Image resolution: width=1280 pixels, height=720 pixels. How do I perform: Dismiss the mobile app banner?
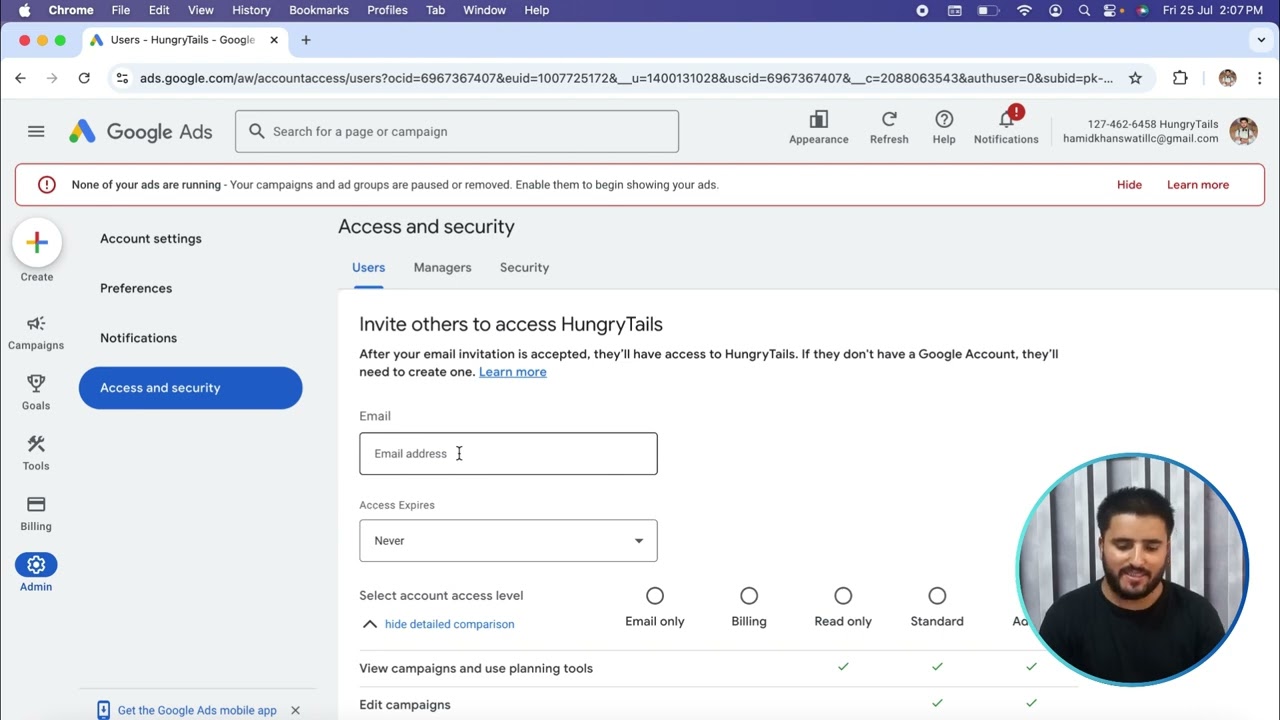pyautogui.click(x=295, y=710)
